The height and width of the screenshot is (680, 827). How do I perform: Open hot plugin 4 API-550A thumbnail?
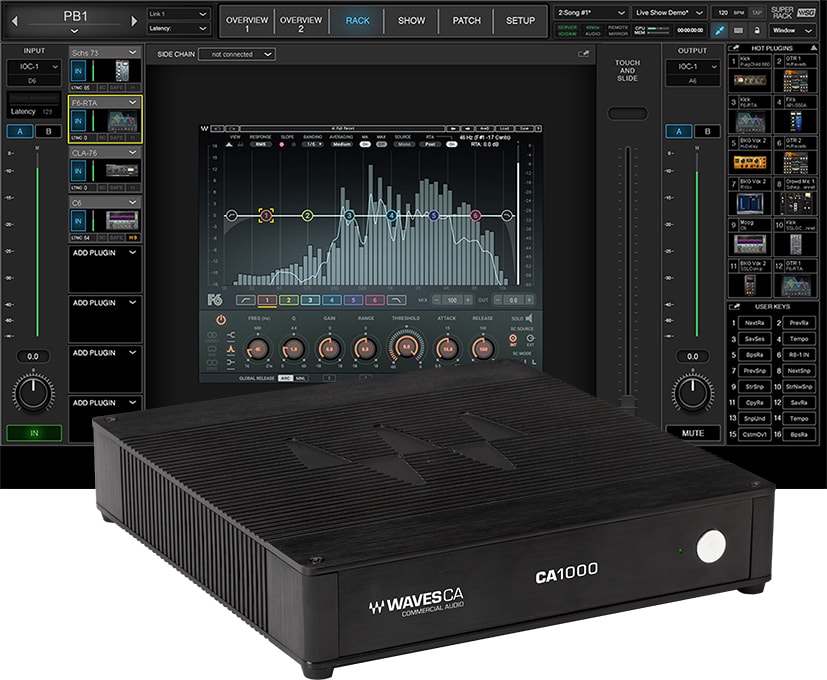[x=795, y=121]
